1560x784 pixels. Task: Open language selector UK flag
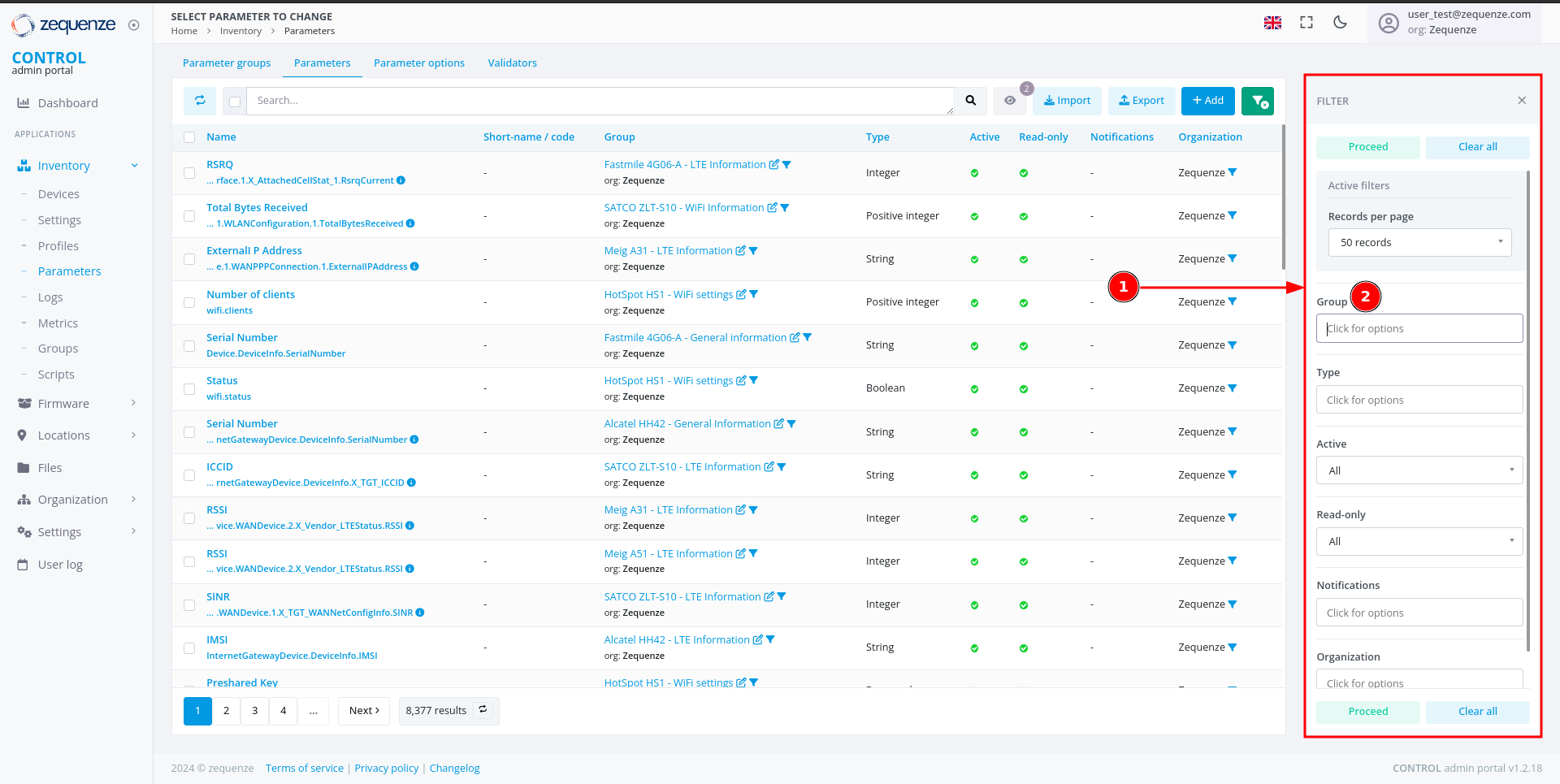1272,23
